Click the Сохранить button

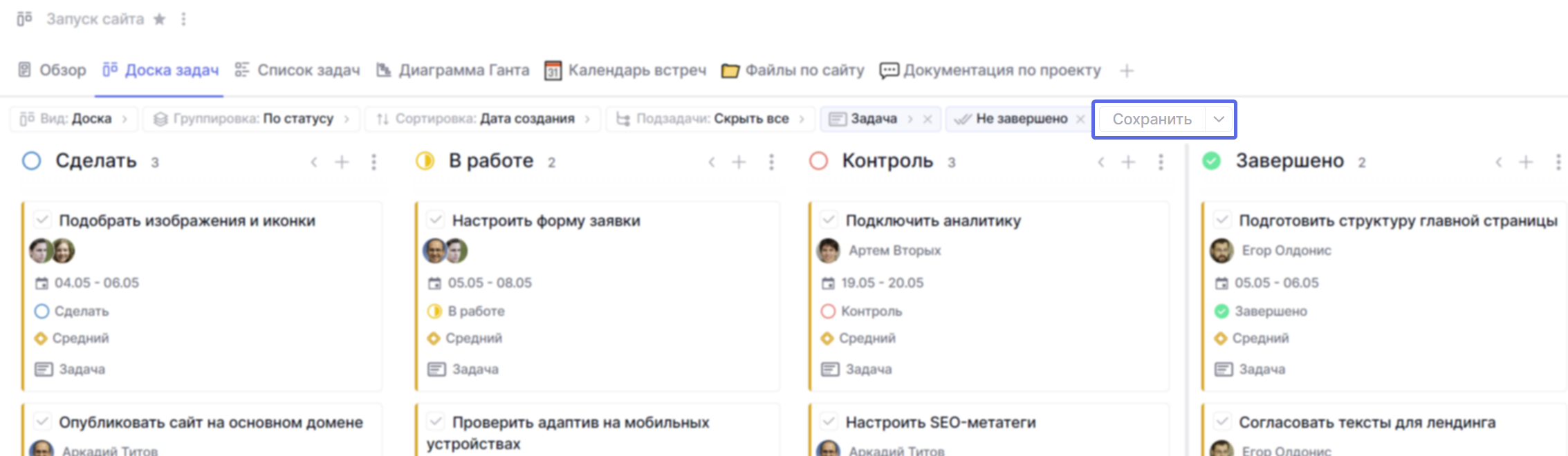[x=1152, y=119]
